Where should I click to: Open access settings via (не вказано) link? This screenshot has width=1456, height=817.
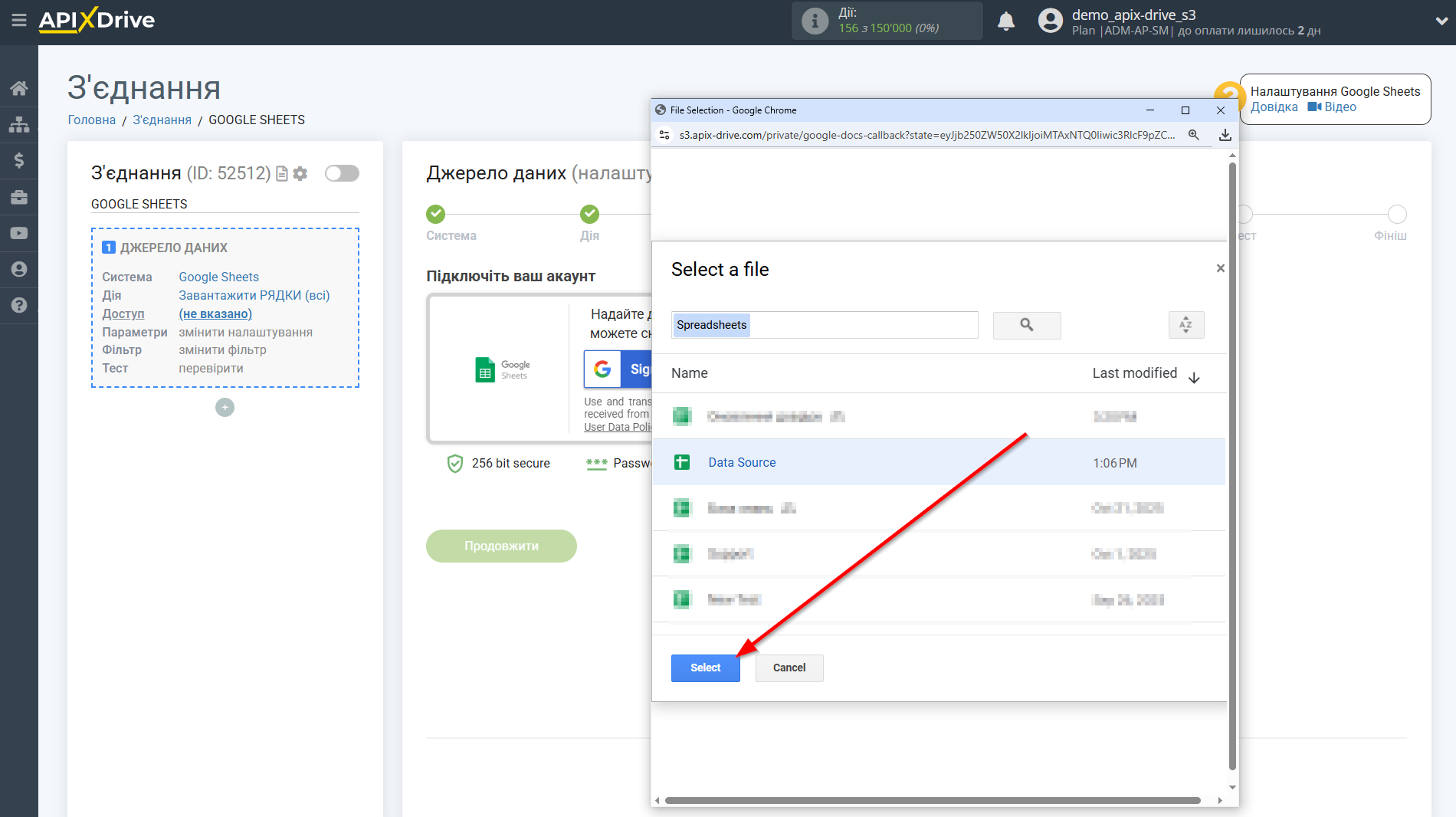coord(215,313)
